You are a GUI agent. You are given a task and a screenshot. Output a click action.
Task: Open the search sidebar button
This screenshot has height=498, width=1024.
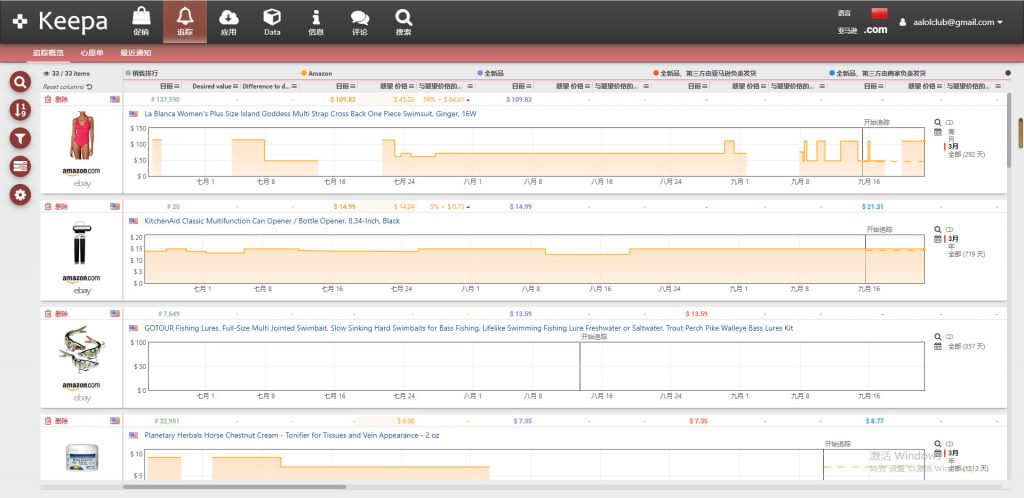click(18, 82)
